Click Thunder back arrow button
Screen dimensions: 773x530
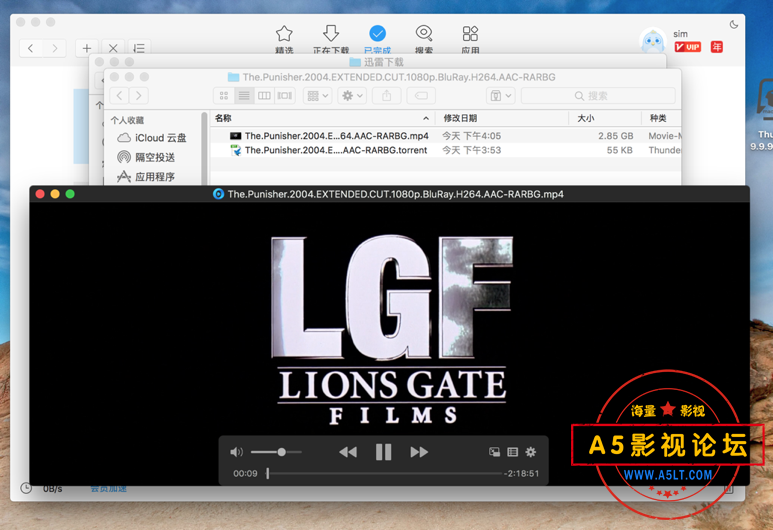[x=31, y=48]
